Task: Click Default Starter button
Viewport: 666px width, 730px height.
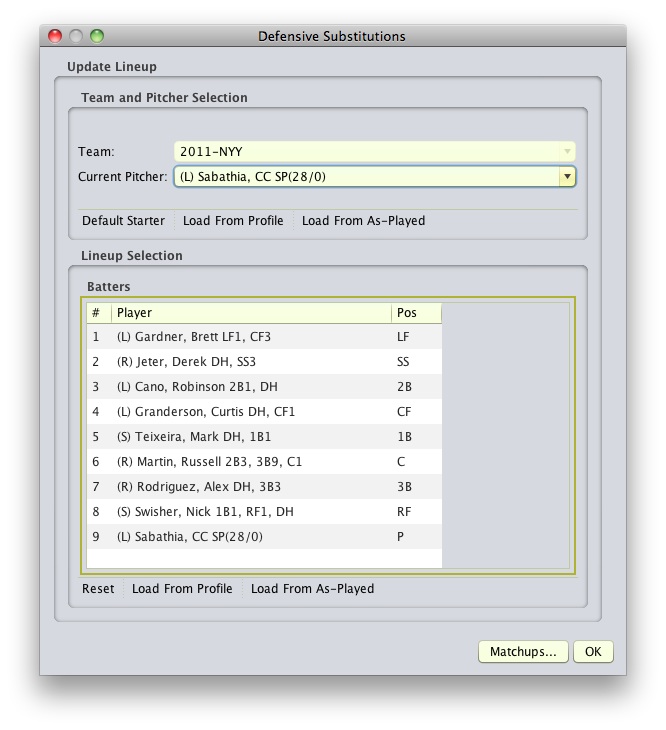Action: 123,221
